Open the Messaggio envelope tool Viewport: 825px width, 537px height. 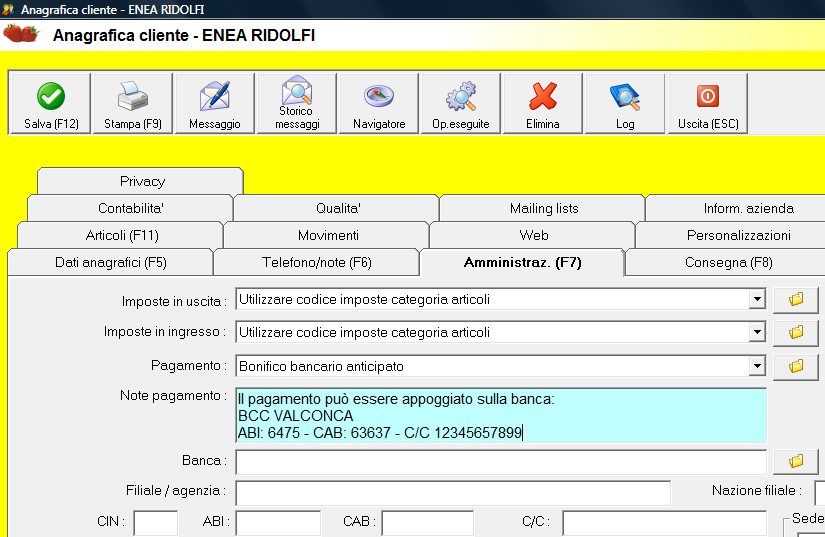215,104
